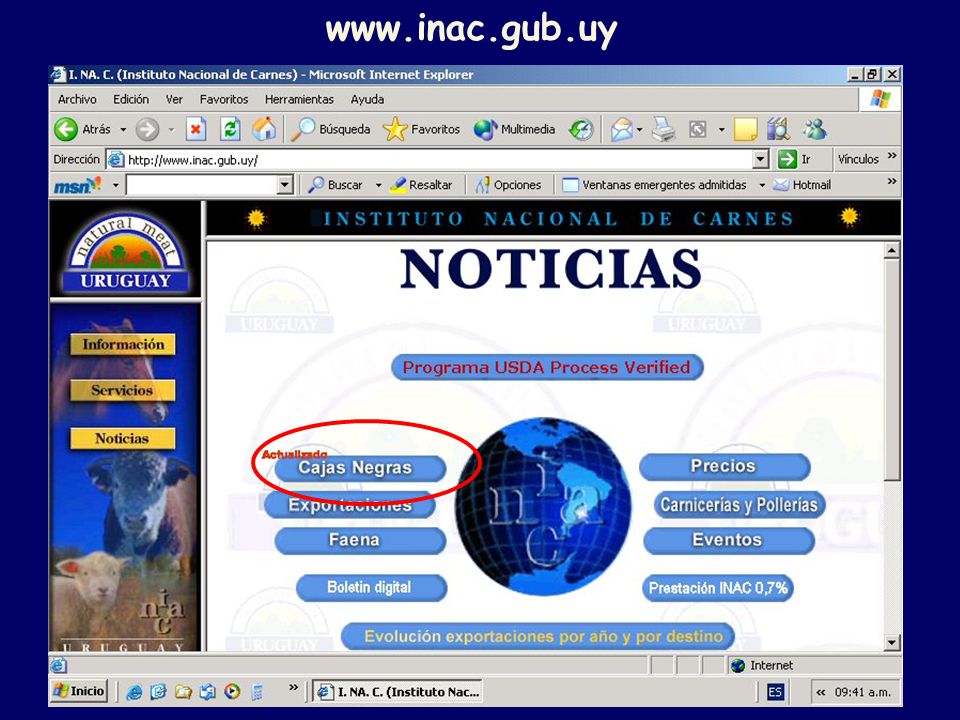Open Prestación INAC 0,7% button

point(718,588)
